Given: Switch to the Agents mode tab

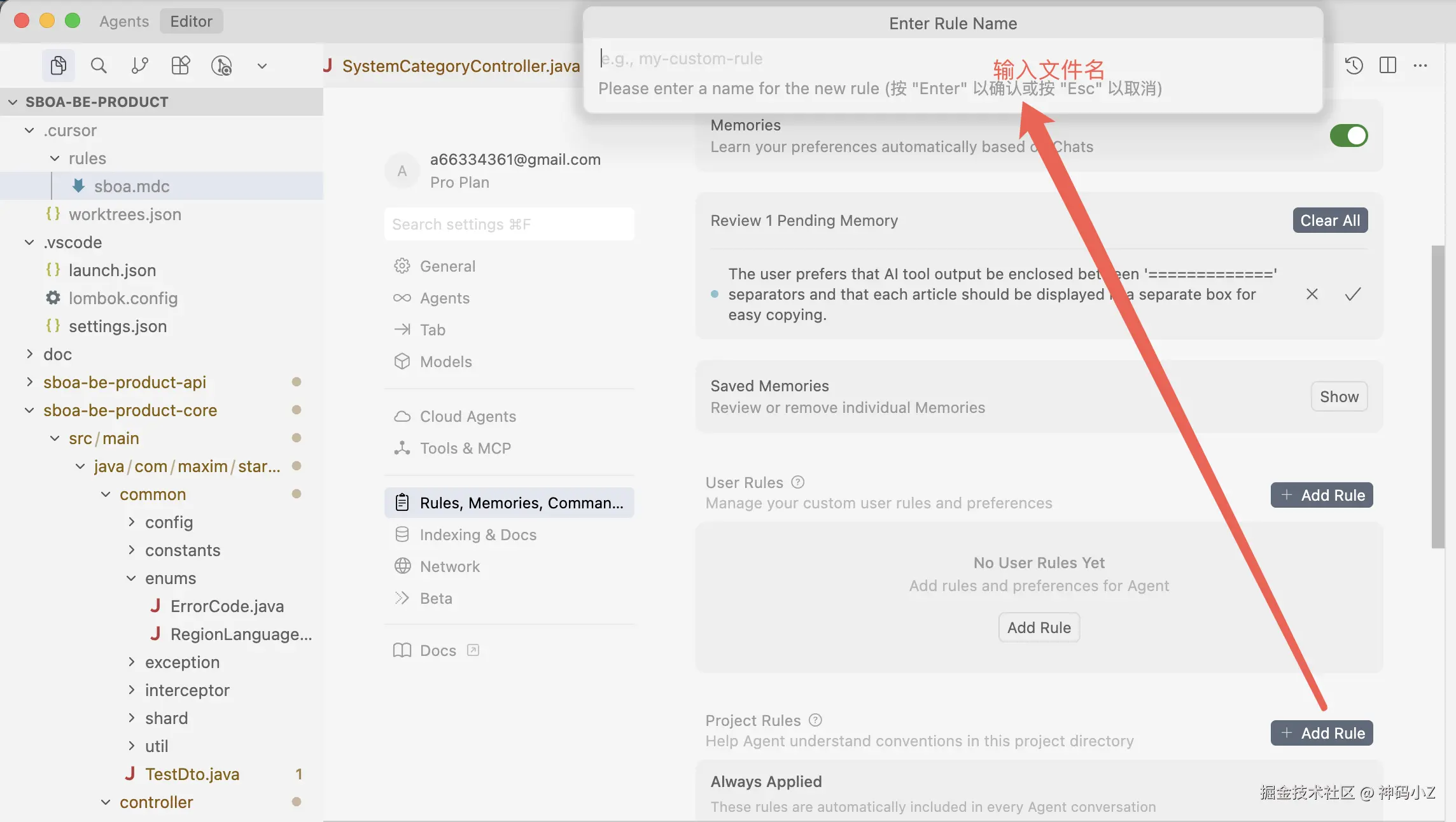Looking at the screenshot, I should pos(123,21).
